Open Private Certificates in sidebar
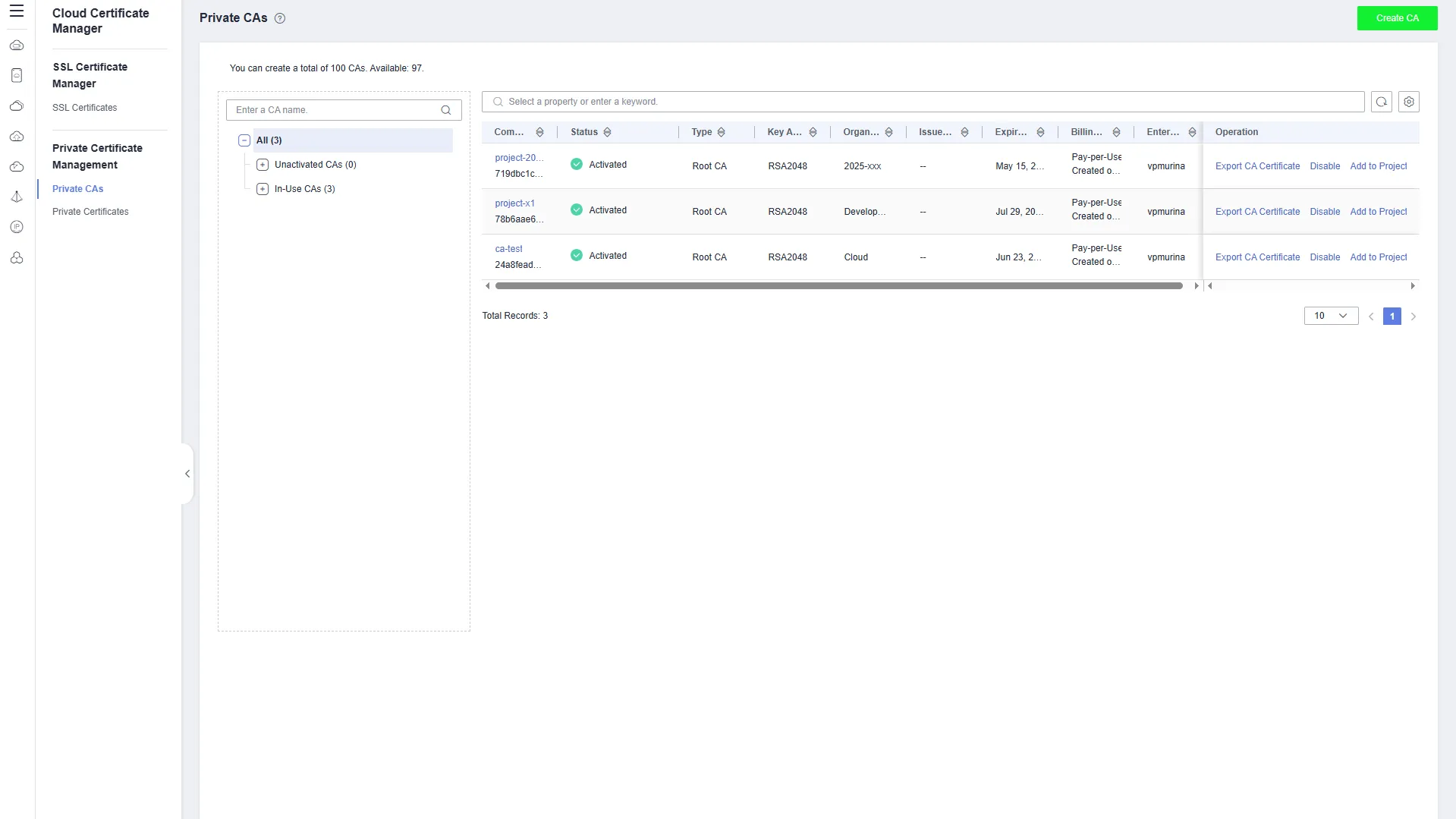Screen dimensions: 1456x819 point(90,212)
